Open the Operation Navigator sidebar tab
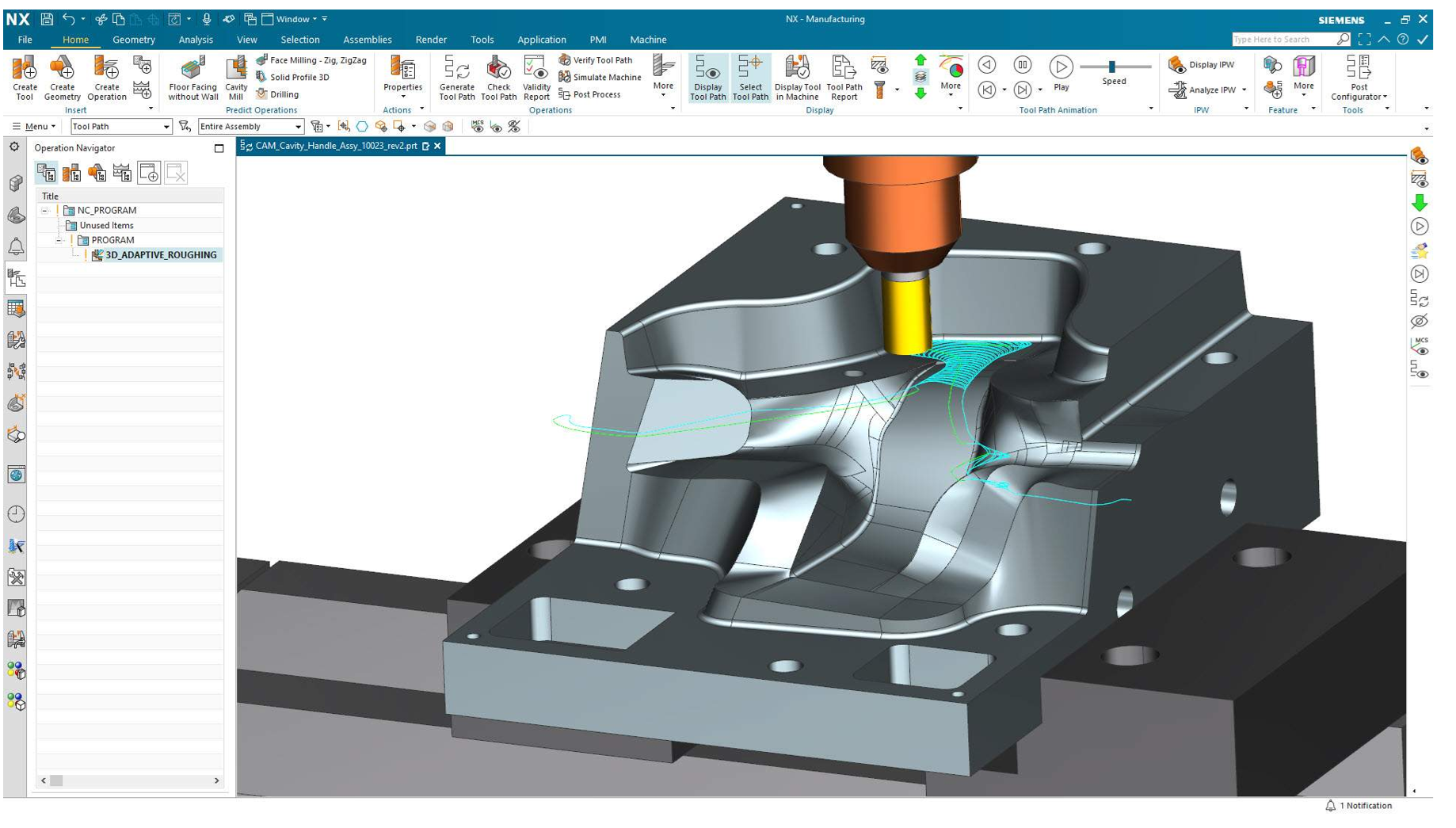This screenshot has height=828, width=1456. coord(16,278)
